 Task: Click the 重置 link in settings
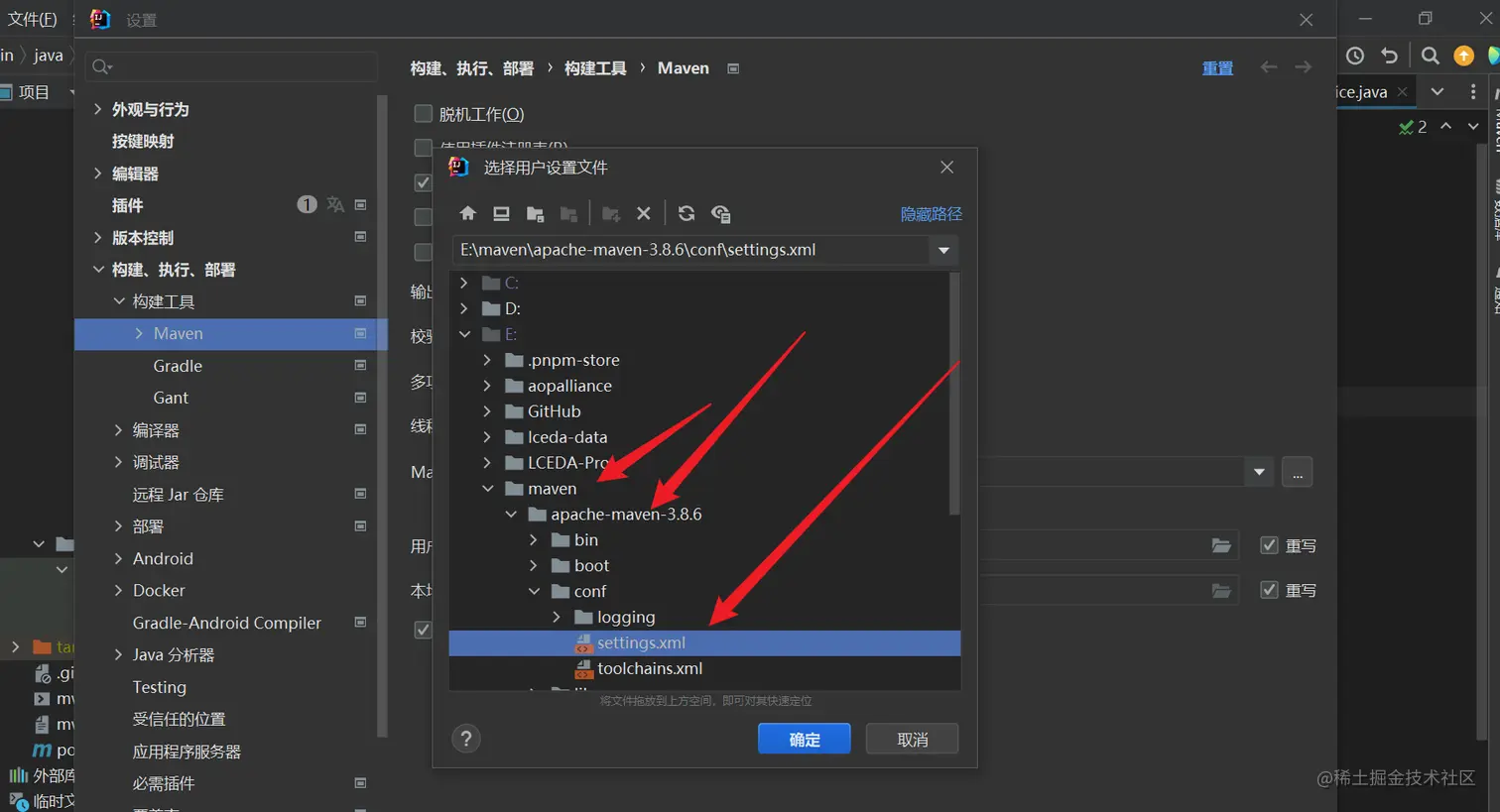pyautogui.click(x=1217, y=68)
